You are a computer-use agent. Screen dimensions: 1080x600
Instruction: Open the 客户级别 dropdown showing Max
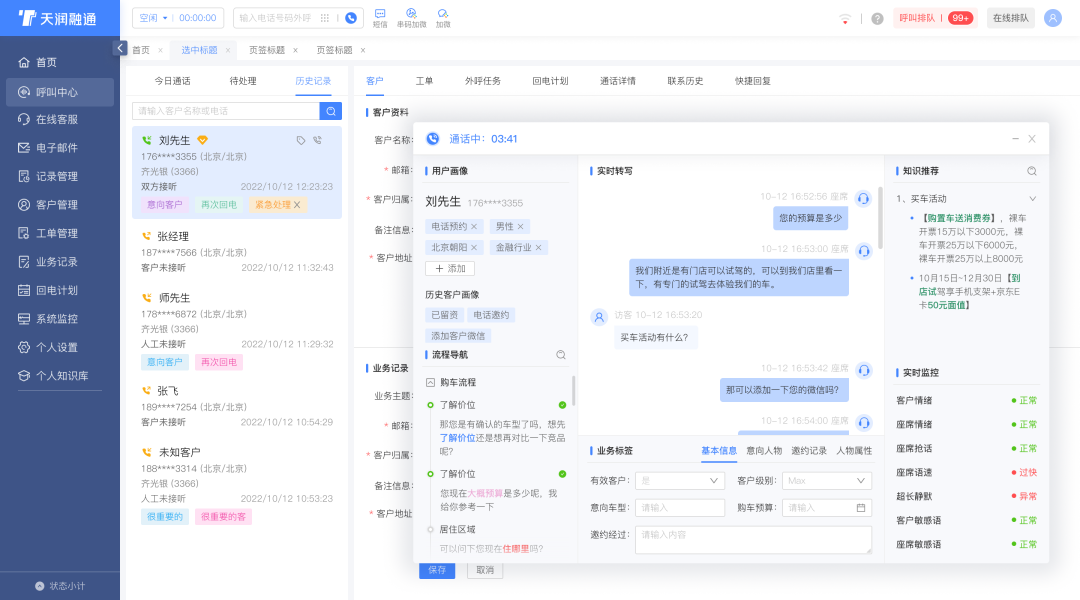827,481
